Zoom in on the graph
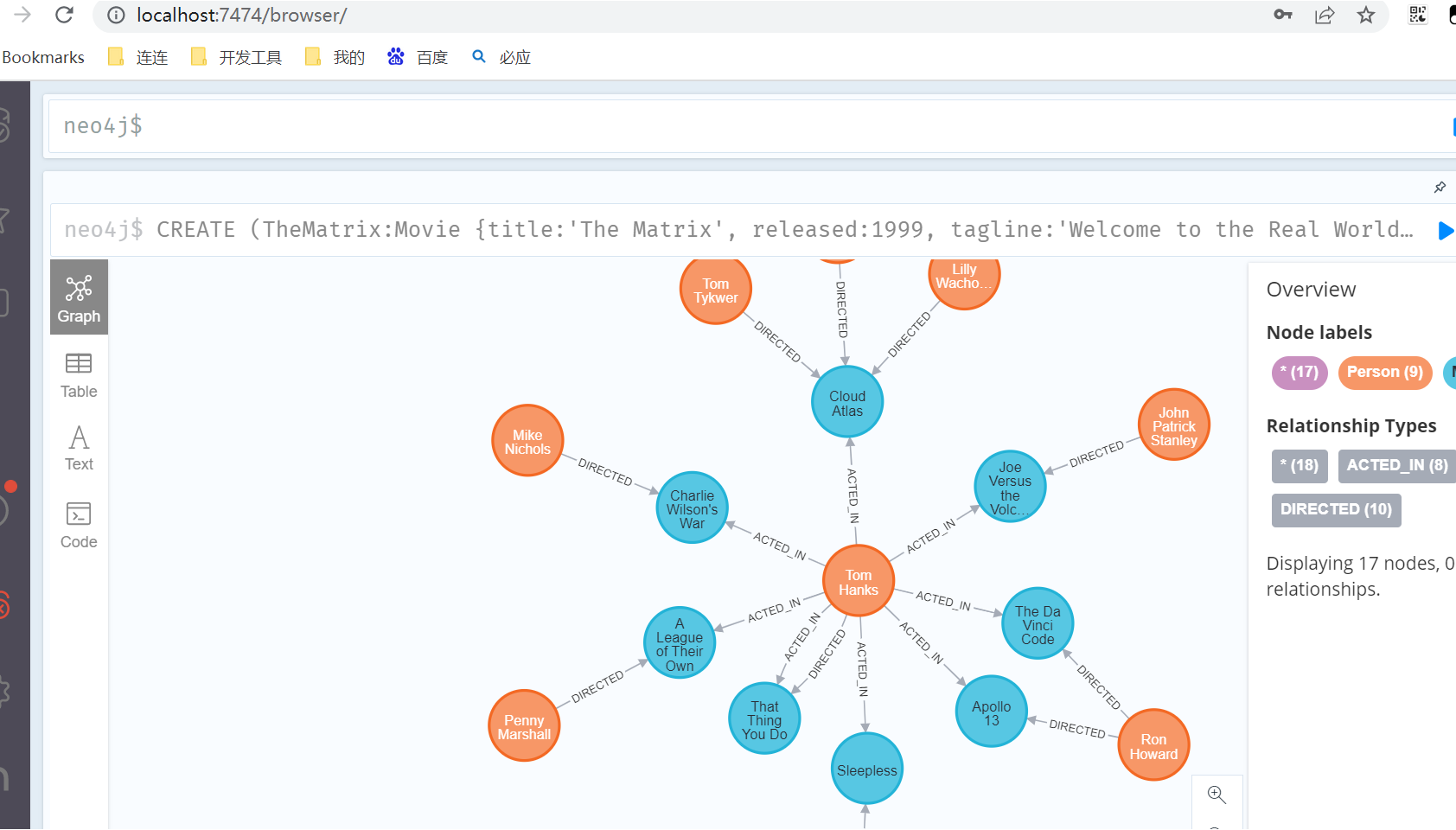The width and height of the screenshot is (1456, 830). click(1217, 795)
